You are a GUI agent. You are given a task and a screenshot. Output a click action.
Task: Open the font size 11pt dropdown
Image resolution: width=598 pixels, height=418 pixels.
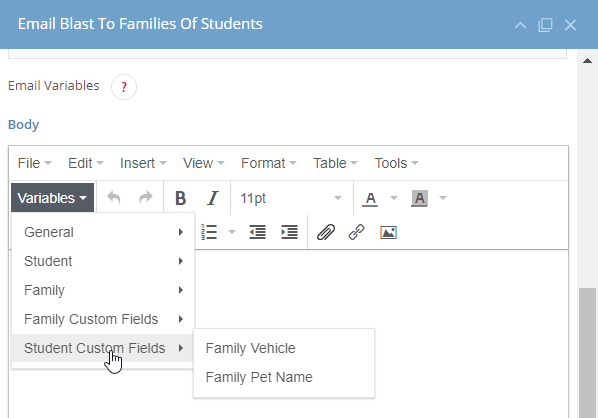coord(291,198)
